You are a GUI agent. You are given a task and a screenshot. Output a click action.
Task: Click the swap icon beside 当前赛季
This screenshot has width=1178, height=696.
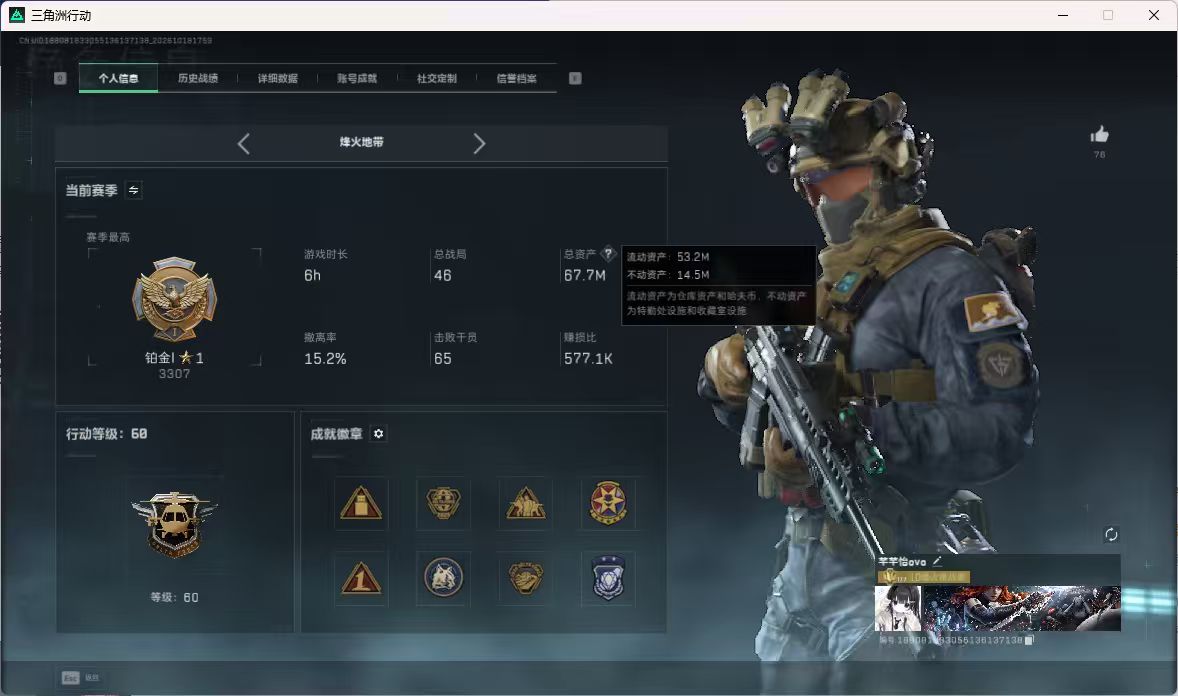tap(134, 190)
